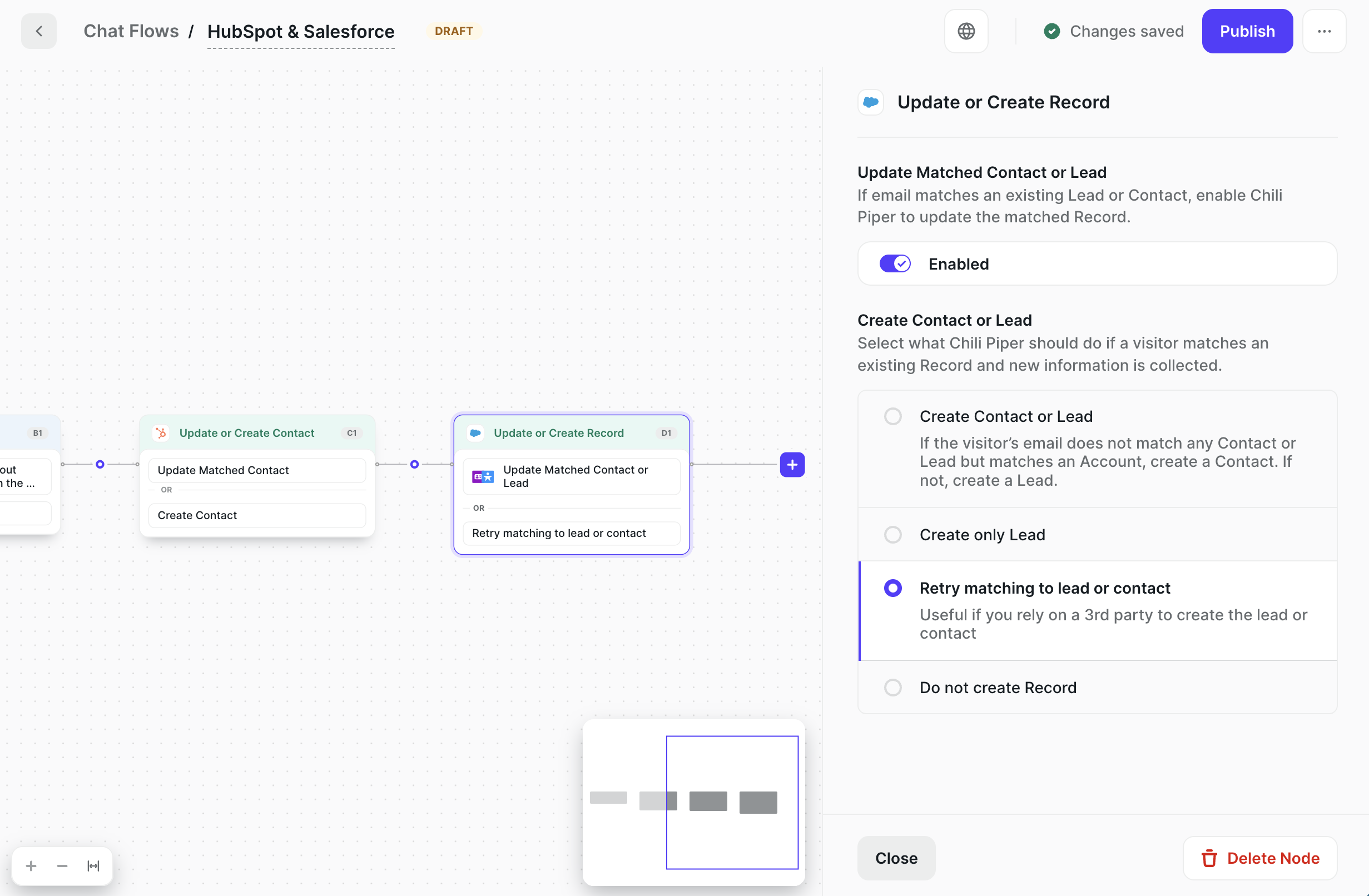Viewport: 1369px width, 896px height.
Task: Zoom in on the canvas
Action: (x=31, y=865)
